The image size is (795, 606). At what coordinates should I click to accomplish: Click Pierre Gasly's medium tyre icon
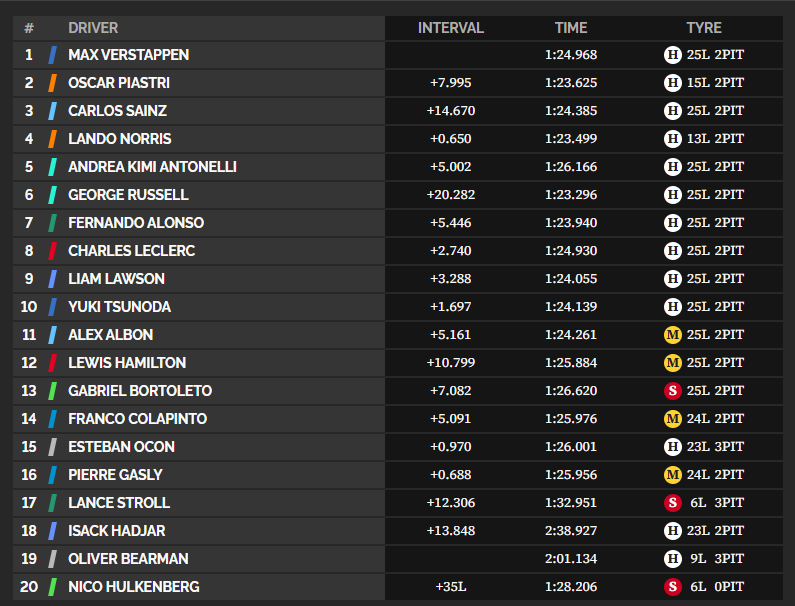(x=673, y=475)
